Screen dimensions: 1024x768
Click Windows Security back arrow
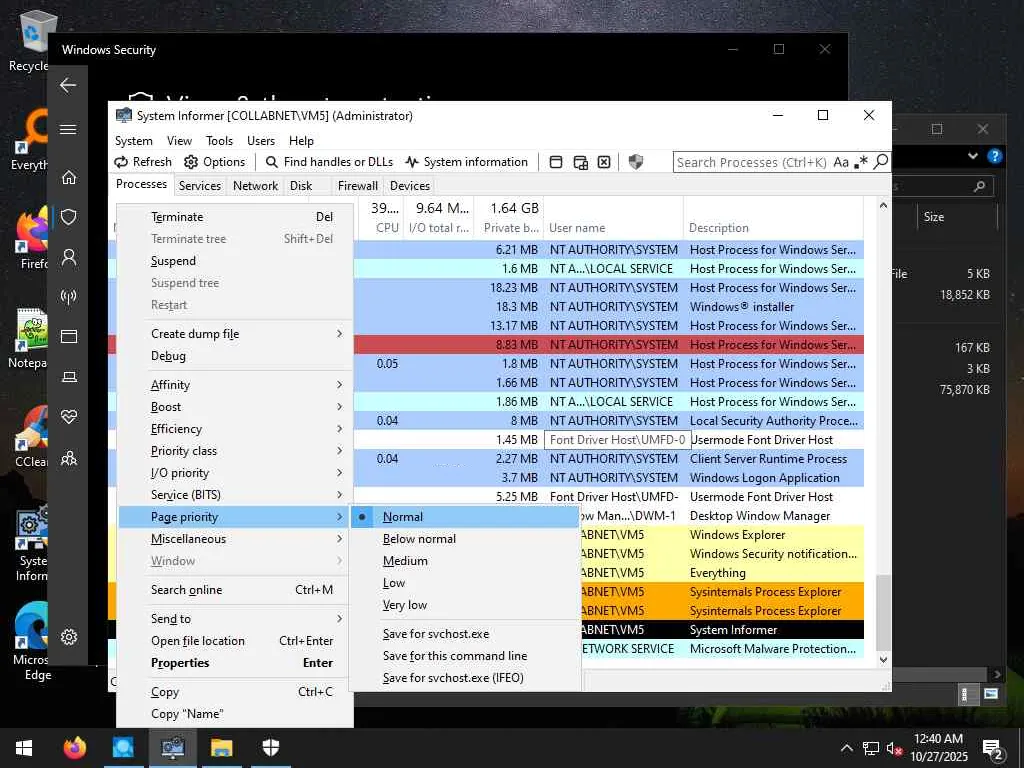click(68, 85)
